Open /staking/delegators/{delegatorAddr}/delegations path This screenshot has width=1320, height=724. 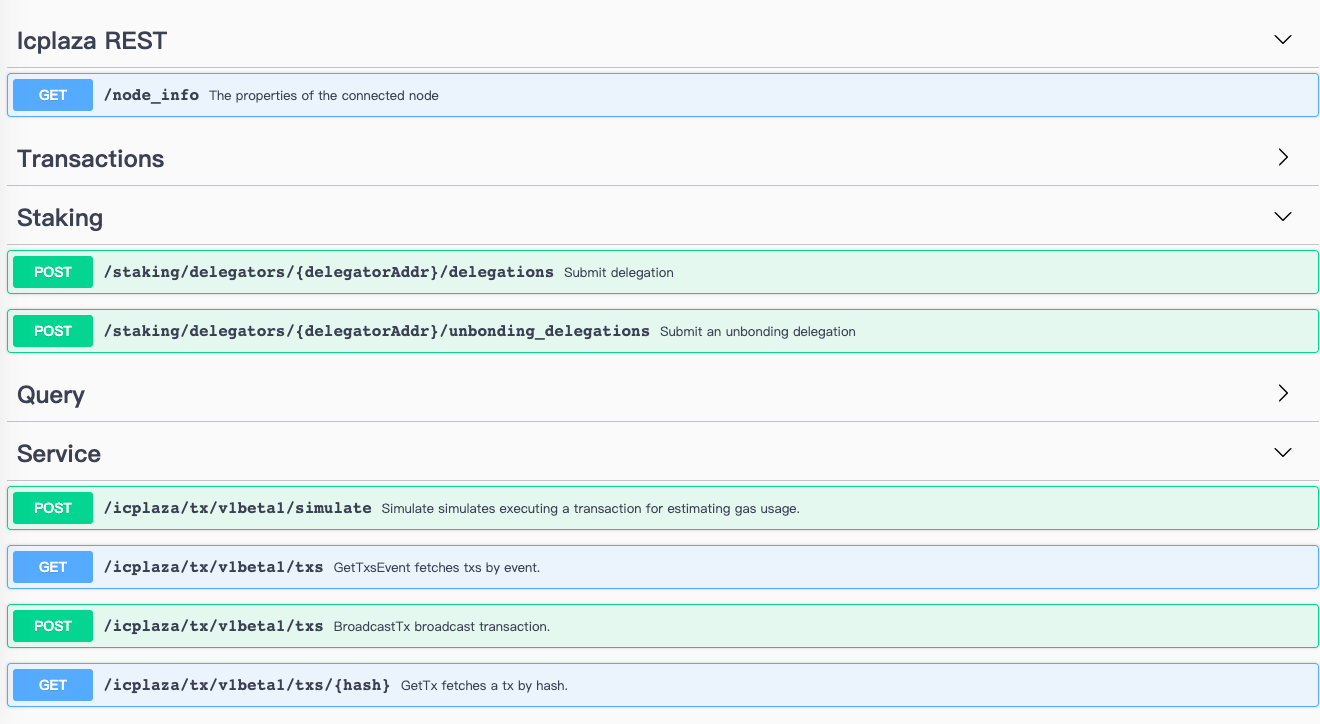329,272
